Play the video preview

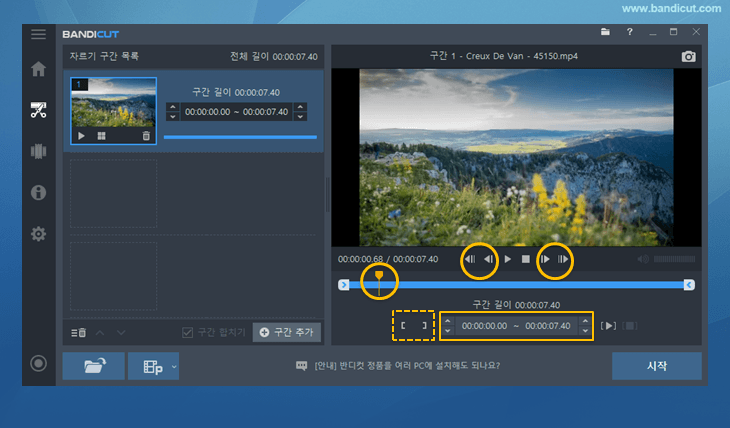508,259
